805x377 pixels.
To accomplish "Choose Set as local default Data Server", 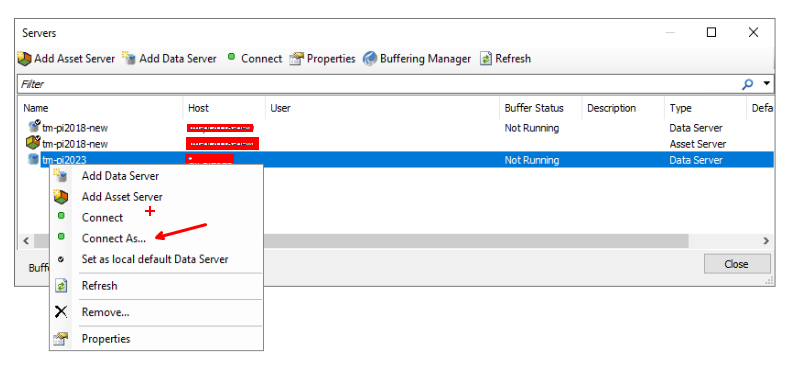I will [156, 259].
